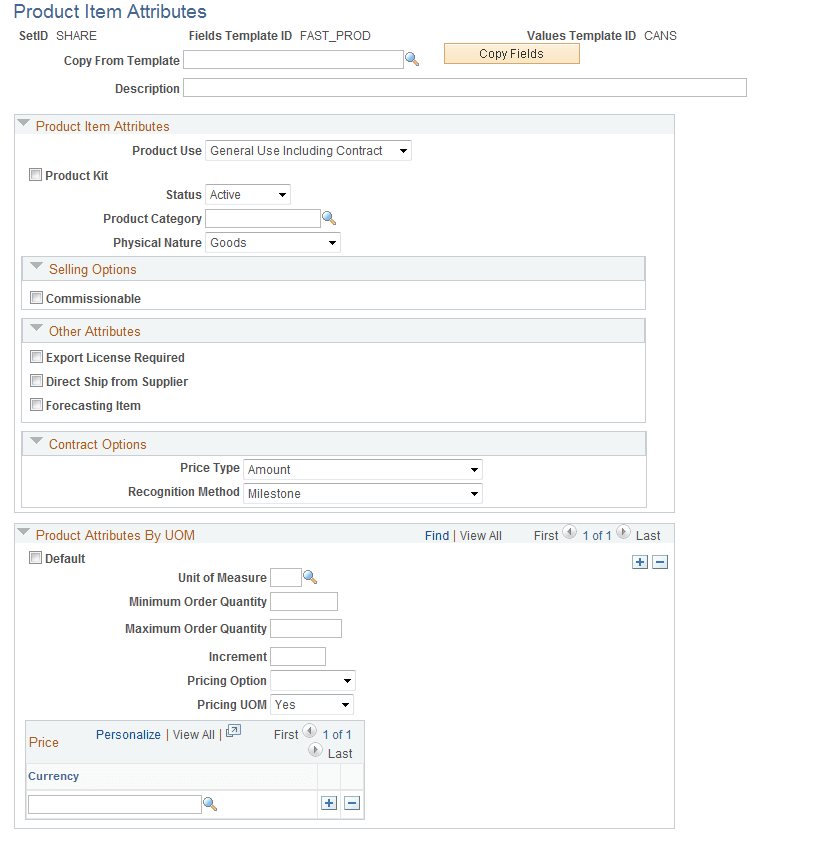836x846 pixels.
Task: Add a new Product Attributes By UOM row
Action: pyautogui.click(x=640, y=562)
